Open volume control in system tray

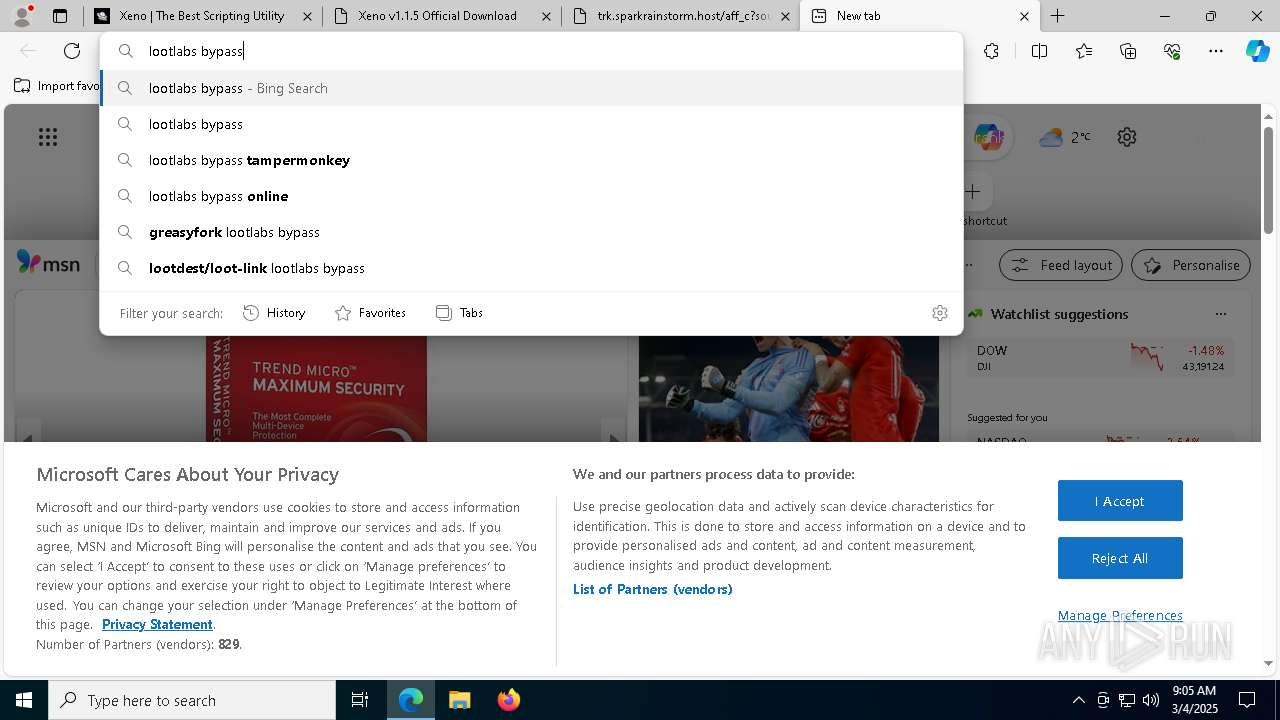click(1151, 700)
